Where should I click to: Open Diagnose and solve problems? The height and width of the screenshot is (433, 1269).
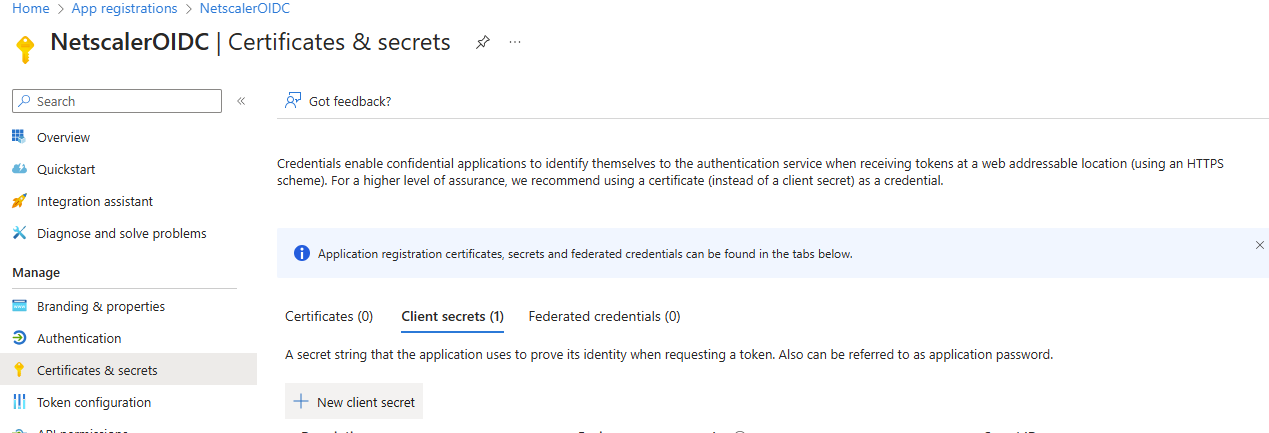[x=121, y=233]
